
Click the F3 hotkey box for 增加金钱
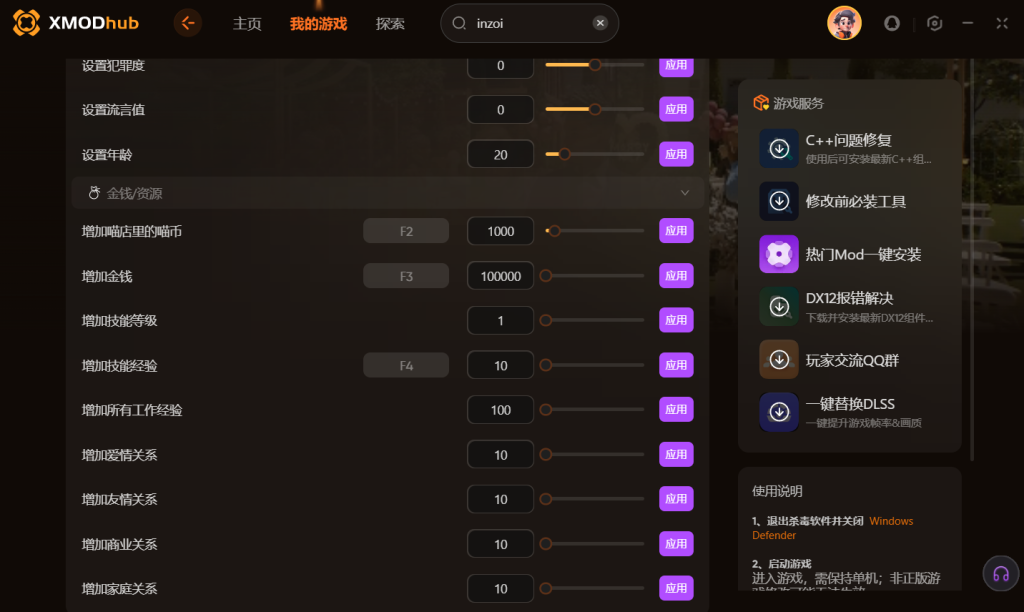[406, 276]
